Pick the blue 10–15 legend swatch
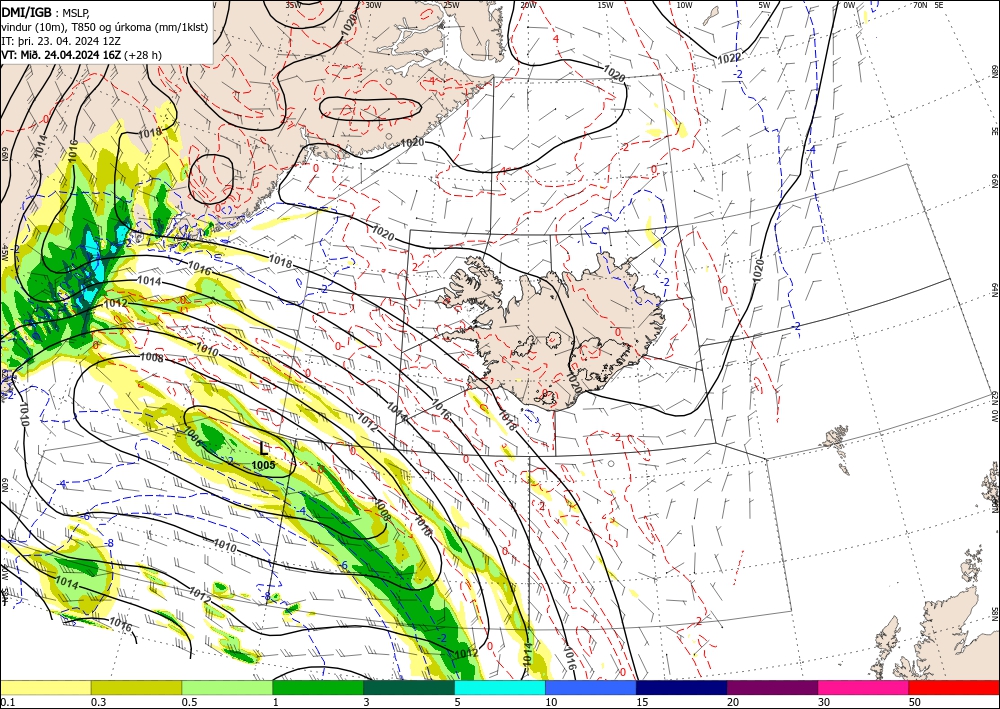Image resolution: width=1000 pixels, height=709 pixels. (x=591, y=687)
